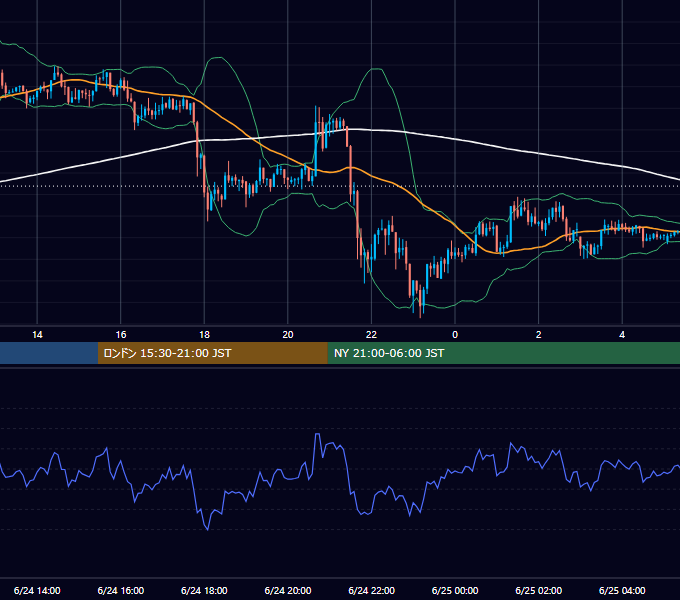This screenshot has height=600, width=680.
Task: Click the 4 hour axis label
Action: [x=622, y=335]
